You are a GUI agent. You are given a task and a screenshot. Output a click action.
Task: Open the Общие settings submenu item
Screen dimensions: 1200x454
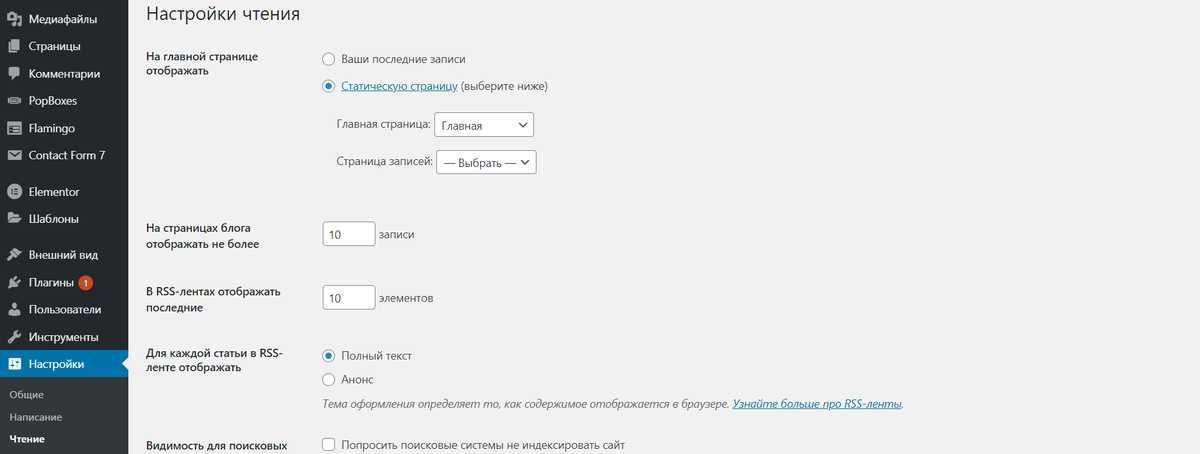(x=27, y=395)
